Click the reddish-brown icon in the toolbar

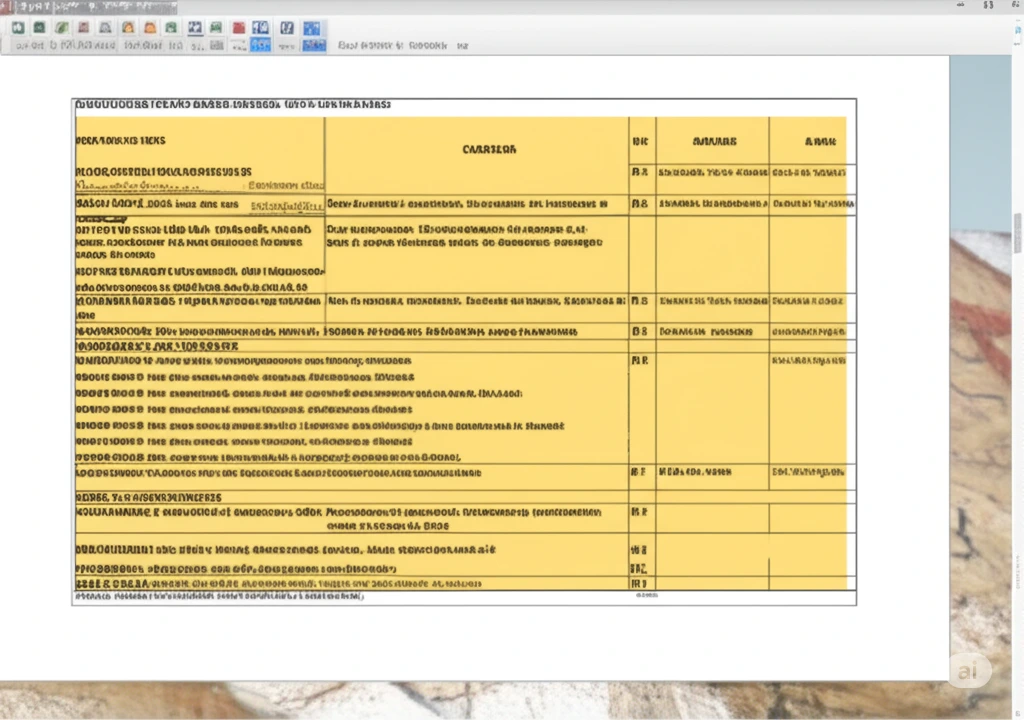click(84, 28)
